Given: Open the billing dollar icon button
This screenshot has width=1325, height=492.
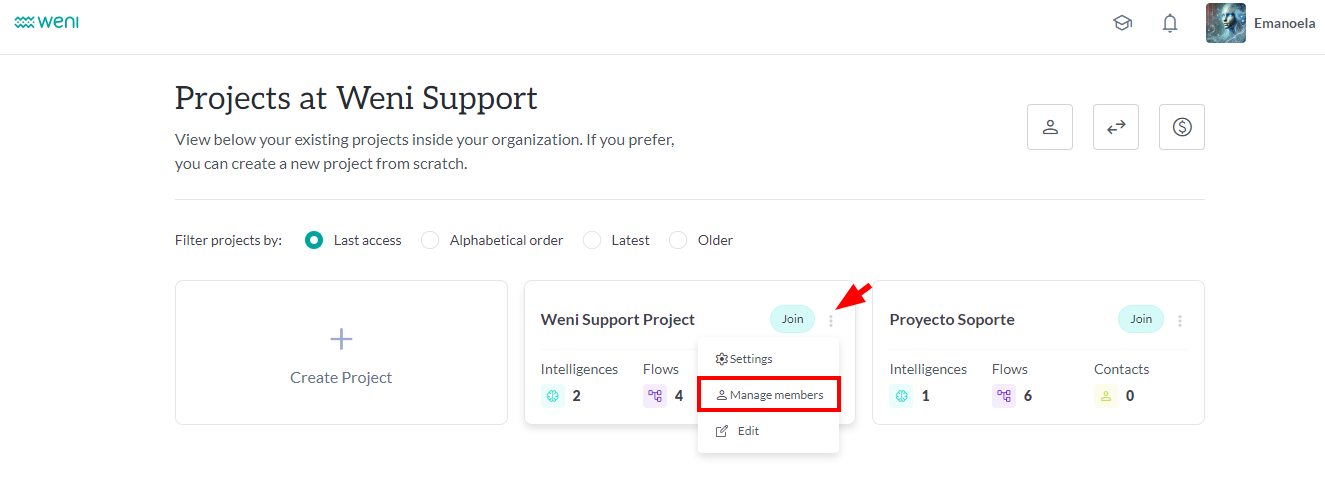Looking at the screenshot, I should [1182, 127].
